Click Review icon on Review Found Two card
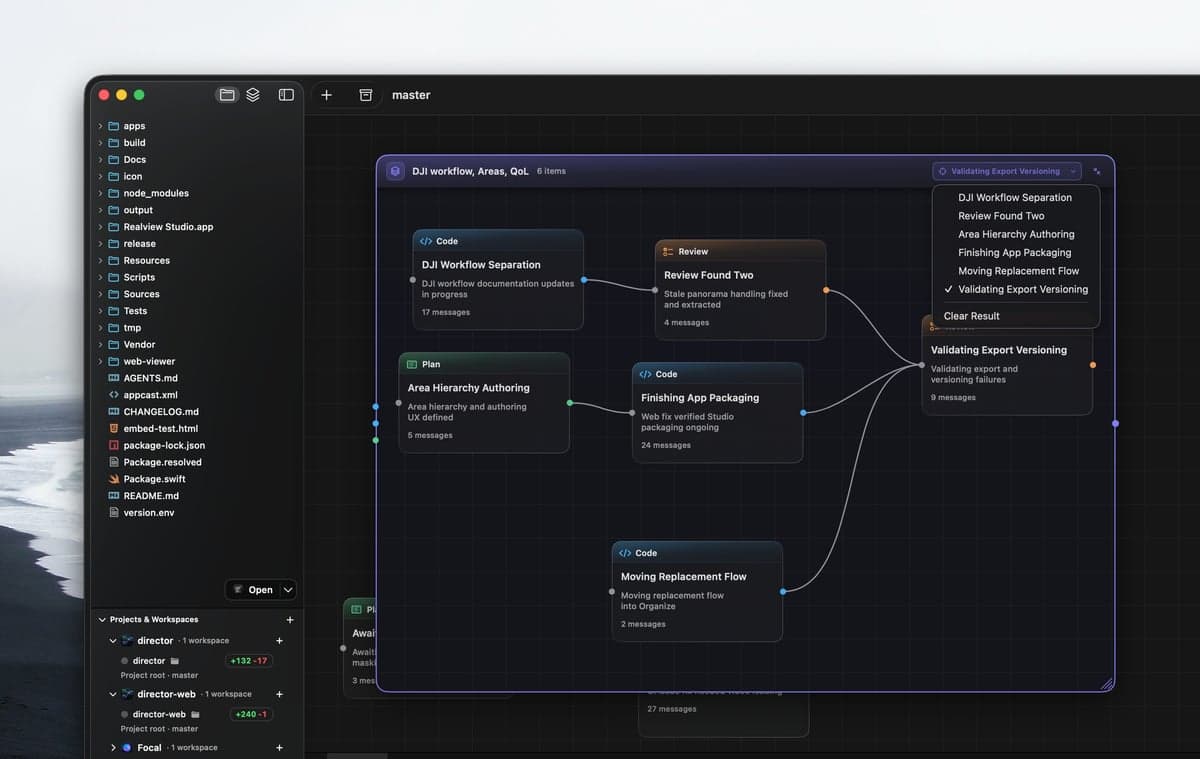1200x759 pixels. (668, 252)
